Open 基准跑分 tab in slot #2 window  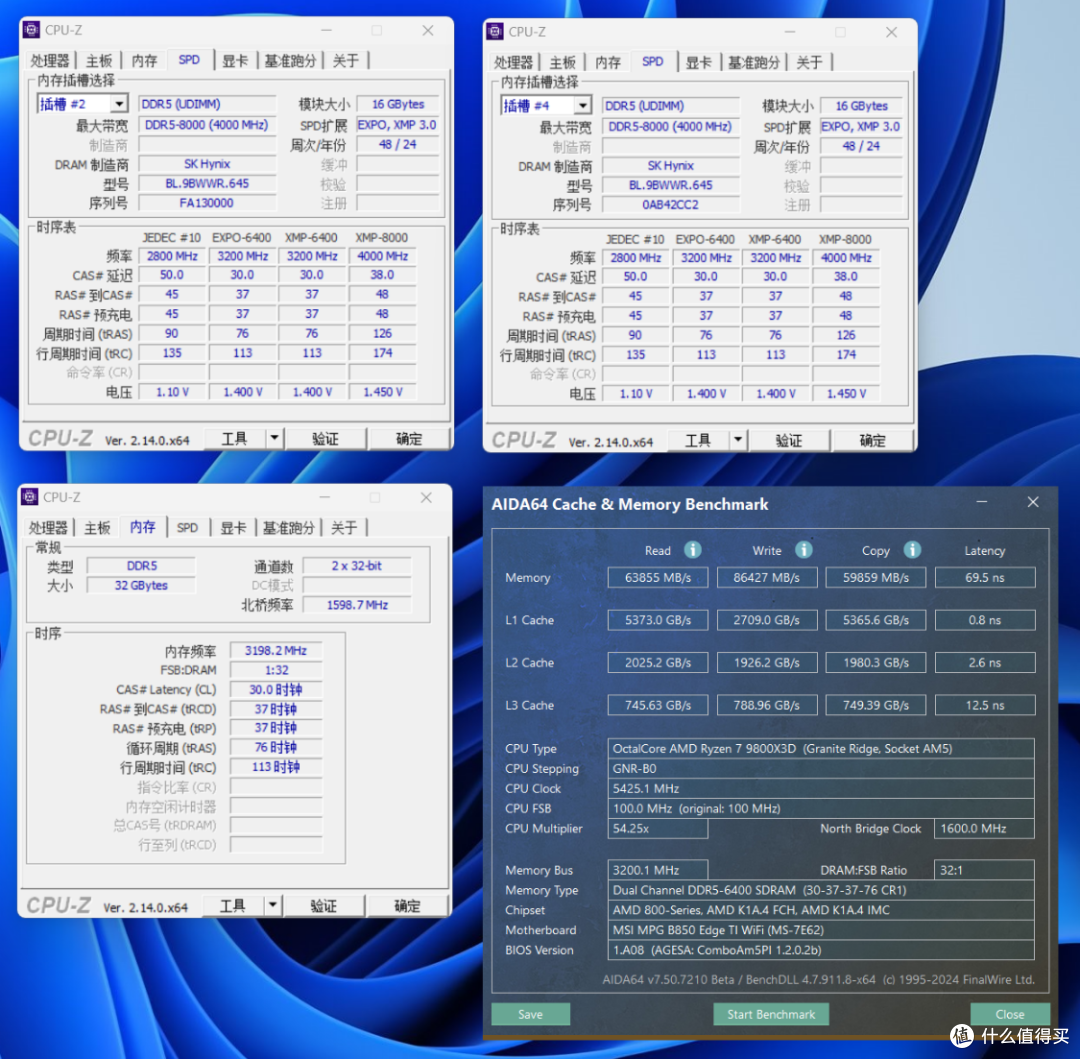point(290,61)
